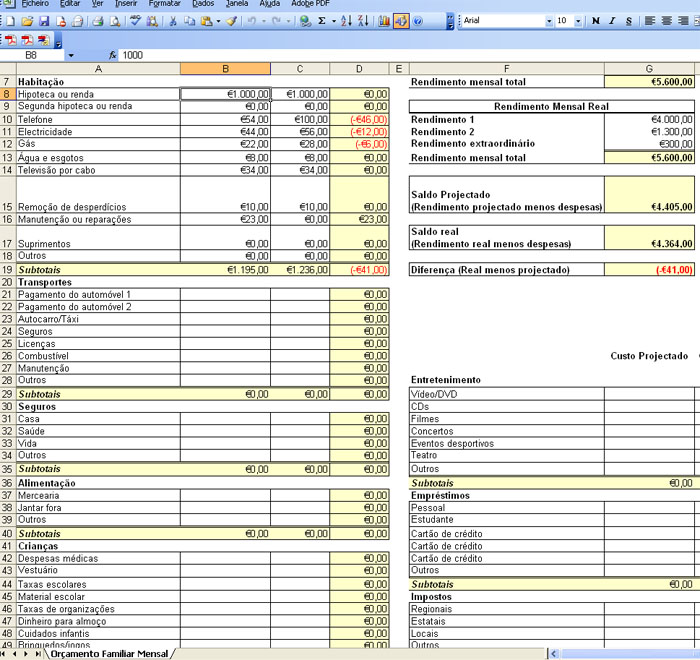
Task: Expand the Name Box dropdown arrow
Action: (71, 55)
